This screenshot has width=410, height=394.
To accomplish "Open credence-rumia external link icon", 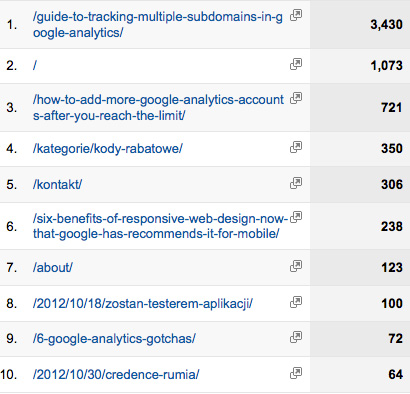I will [296, 373].
